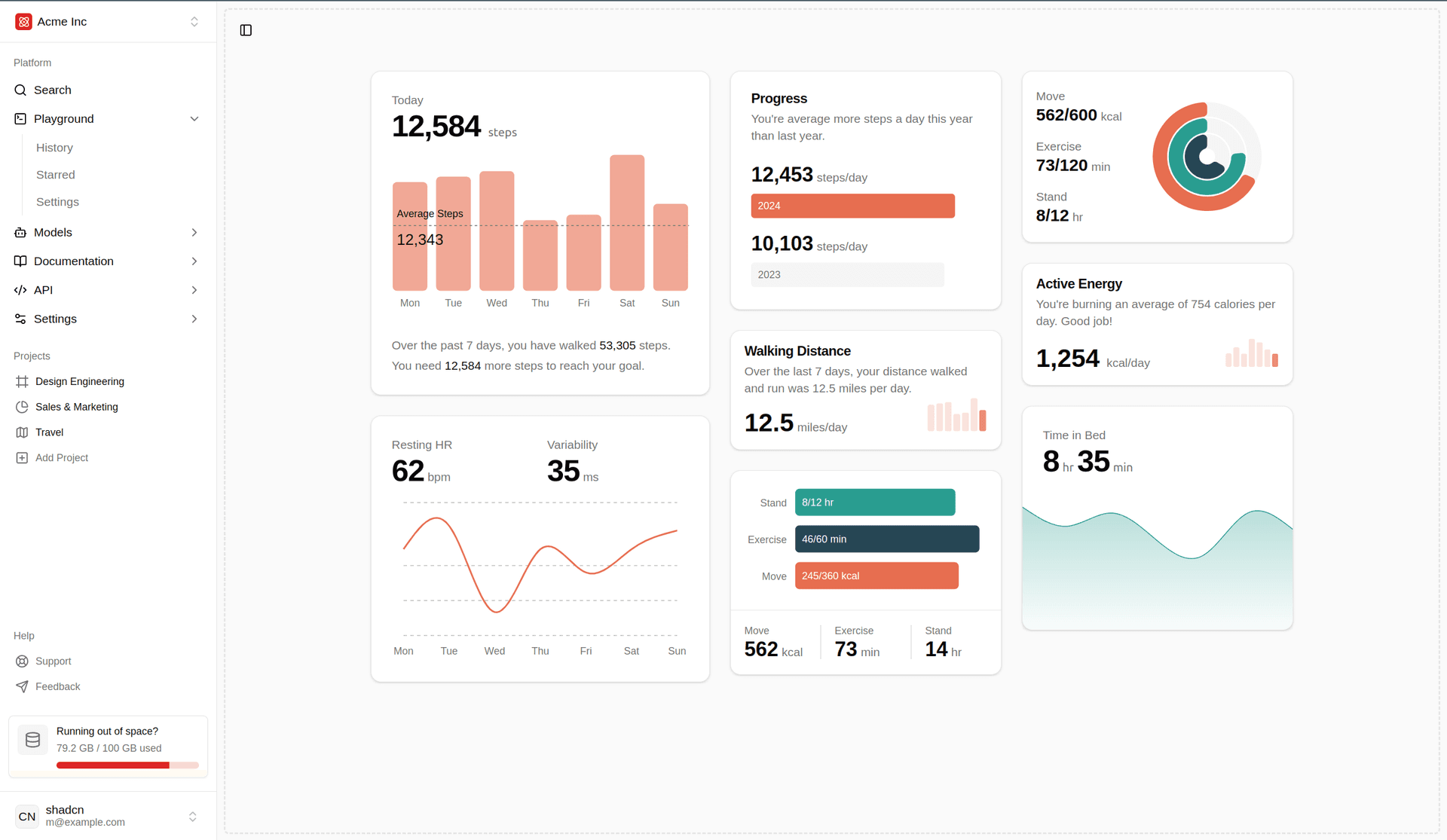Click the Models icon in sidebar
The height and width of the screenshot is (840, 1447).
pyautogui.click(x=21, y=232)
